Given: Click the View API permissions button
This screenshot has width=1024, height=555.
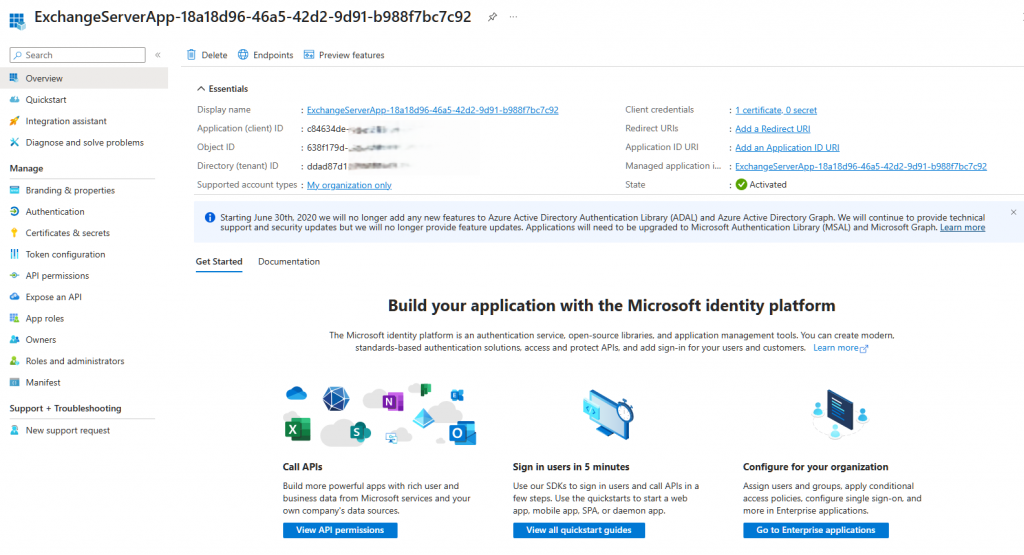Looking at the screenshot, I should 340,530.
